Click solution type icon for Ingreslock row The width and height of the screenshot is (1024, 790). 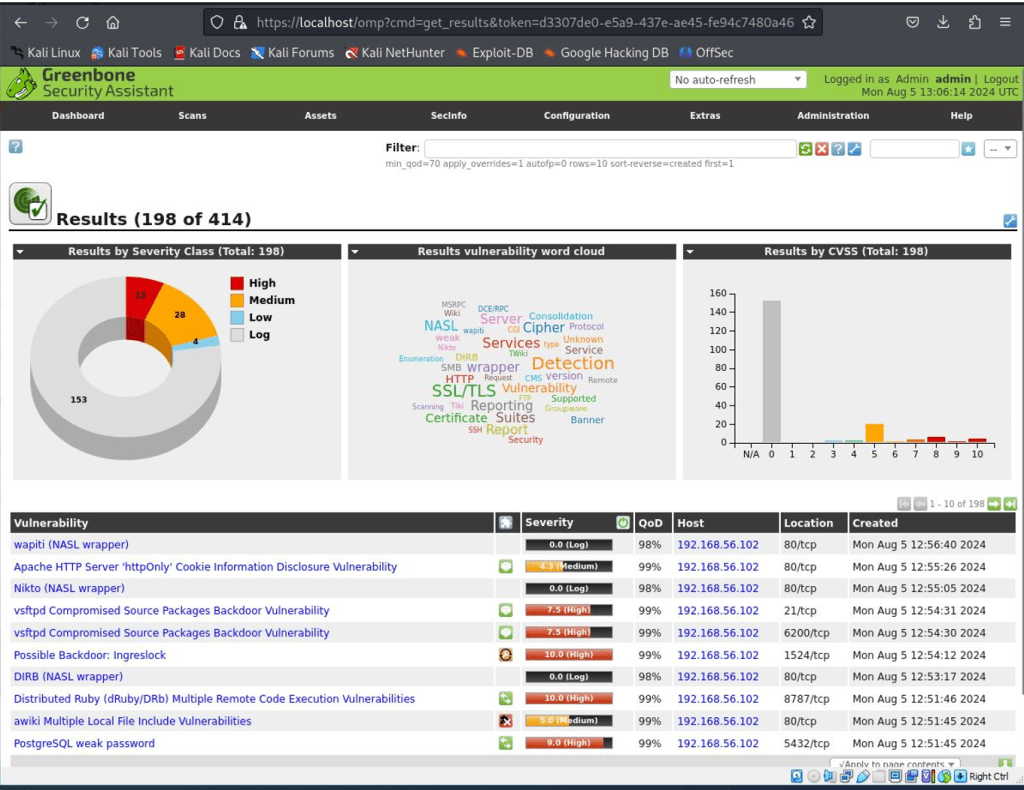506,655
